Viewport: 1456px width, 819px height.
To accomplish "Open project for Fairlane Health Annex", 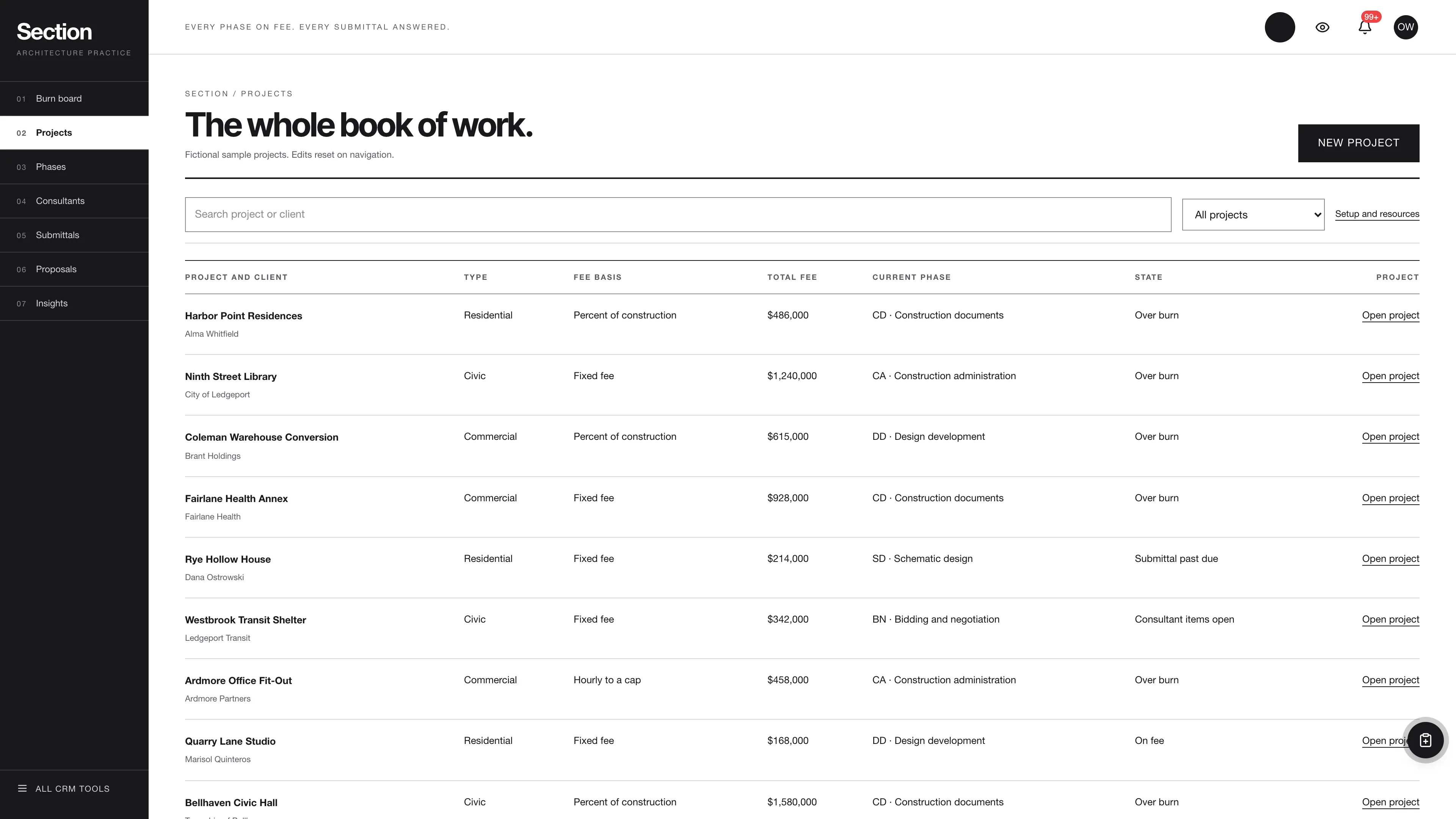I will coord(1390,498).
